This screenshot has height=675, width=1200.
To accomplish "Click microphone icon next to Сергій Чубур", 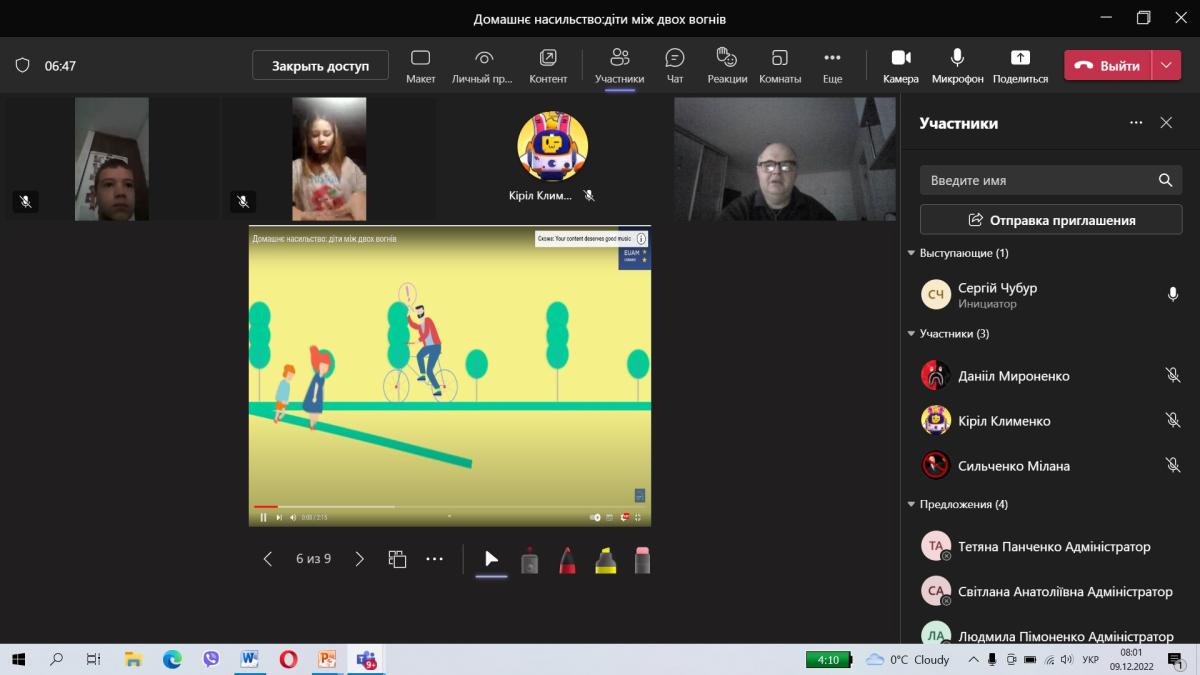I will 1173,295.
